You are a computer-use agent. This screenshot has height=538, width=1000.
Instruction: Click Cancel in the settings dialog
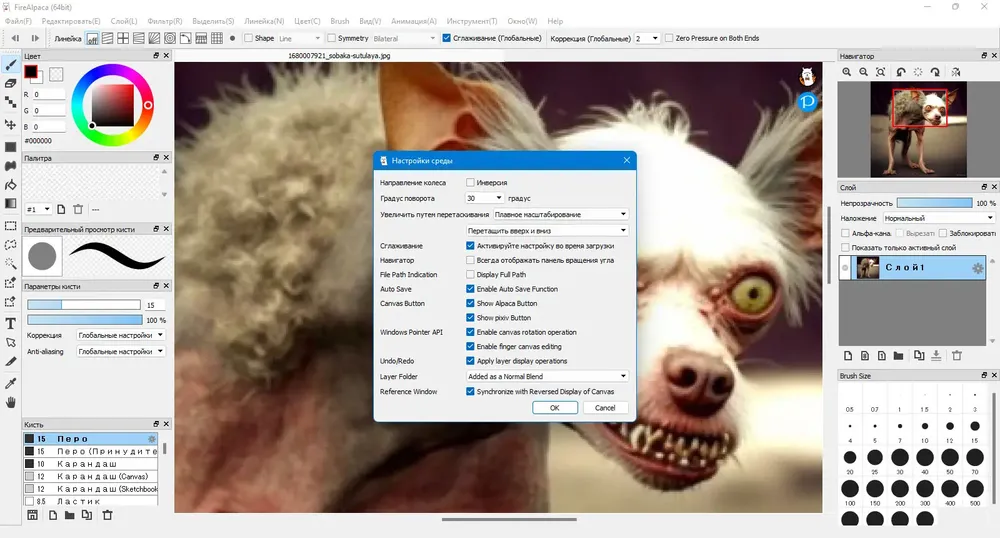tap(605, 408)
